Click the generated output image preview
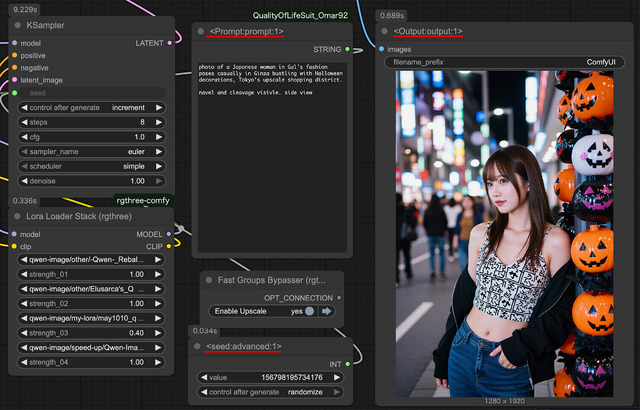This screenshot has width=640, height=410. (507, 232)
